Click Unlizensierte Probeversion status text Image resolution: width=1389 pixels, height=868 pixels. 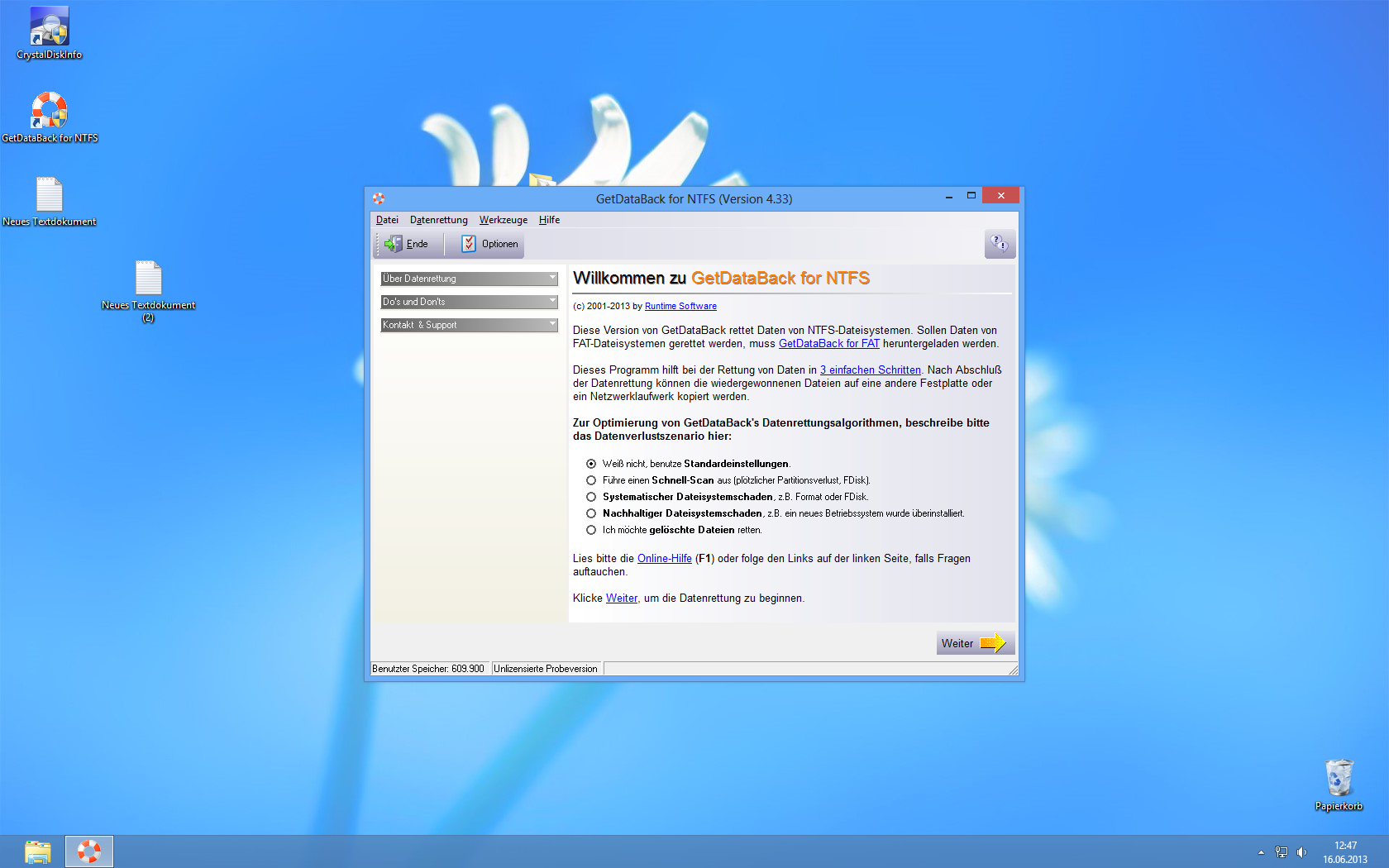pyautogui.click(x=546, y=669)
